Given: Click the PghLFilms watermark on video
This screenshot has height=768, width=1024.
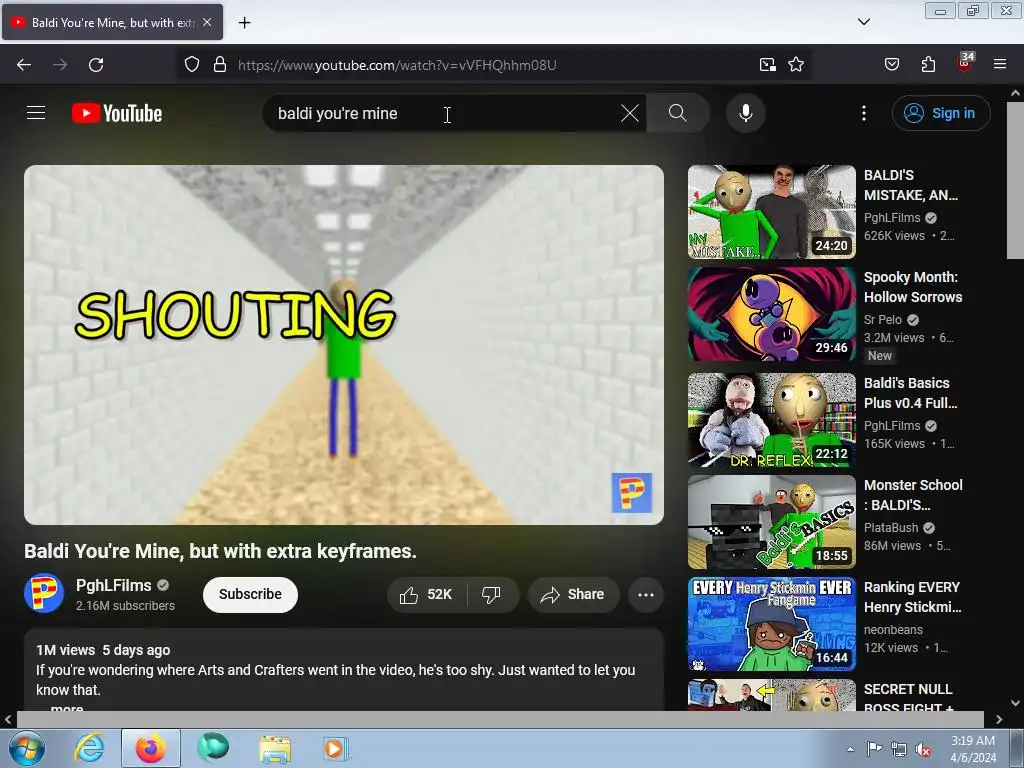Looking at the screenshot, I should 632,492.
